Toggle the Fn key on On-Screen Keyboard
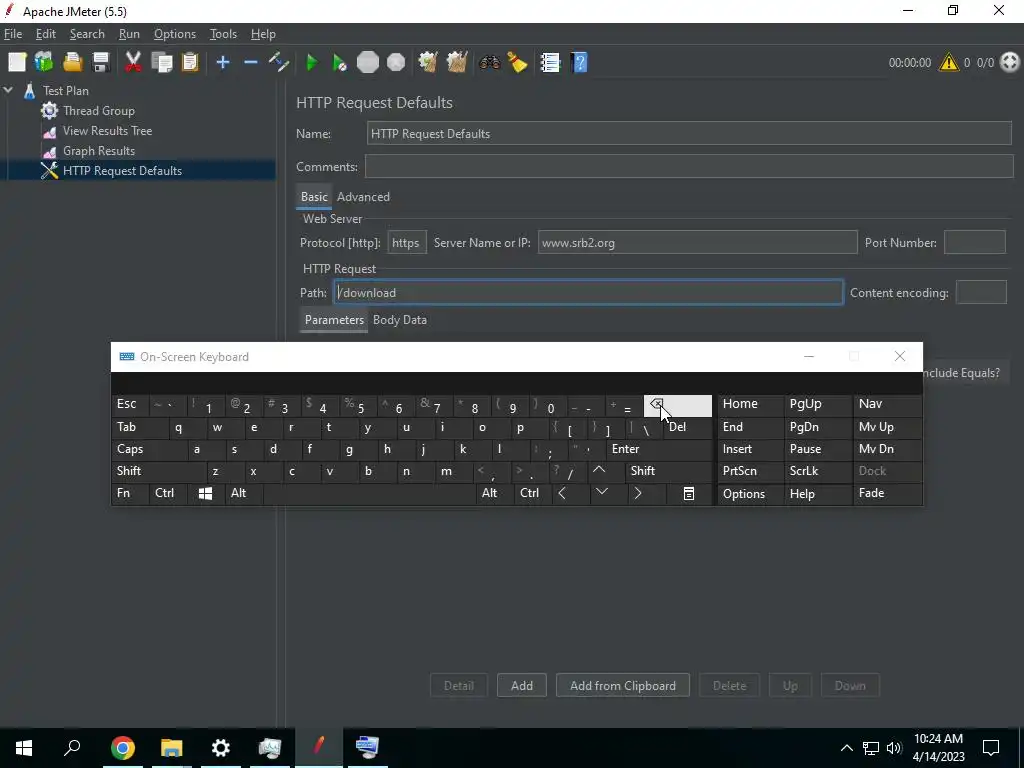Viewport: 1024px width, 768px height. (x=129, y=494)
